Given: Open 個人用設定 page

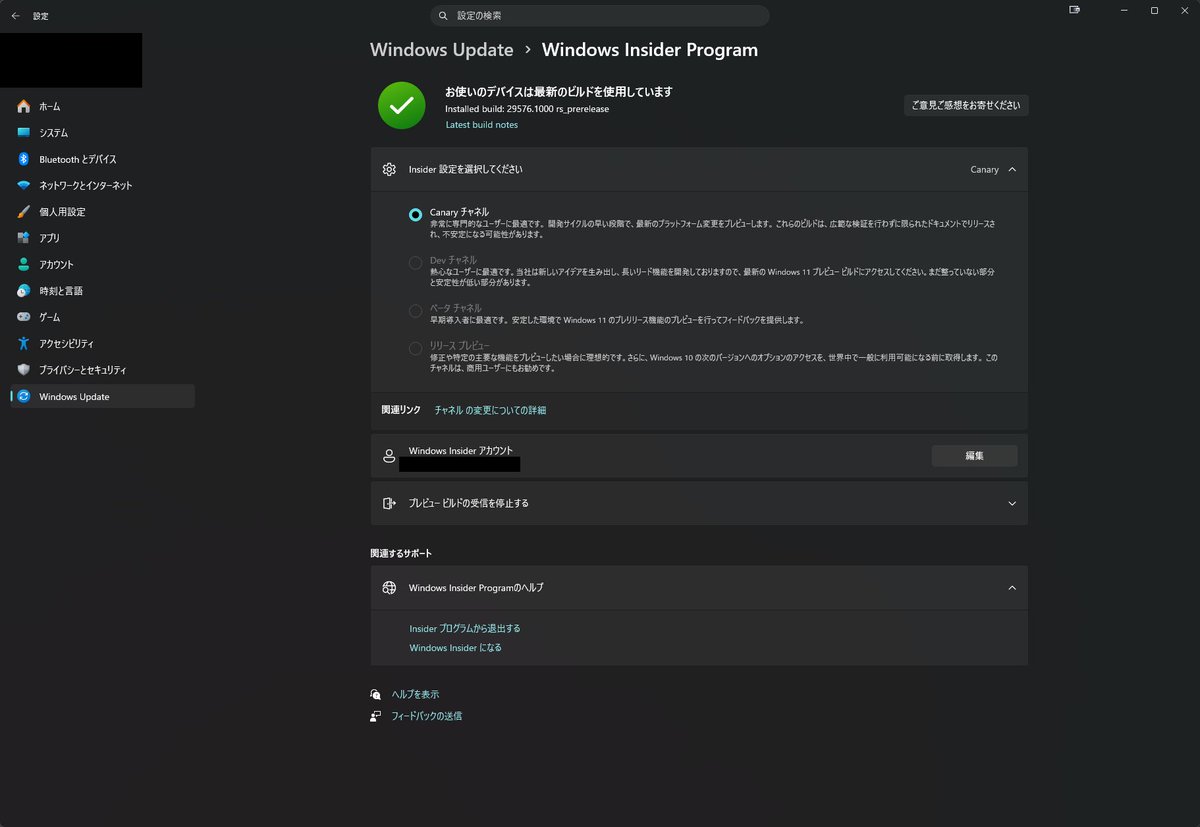Looking at the screenshot, I should [102, 212].
